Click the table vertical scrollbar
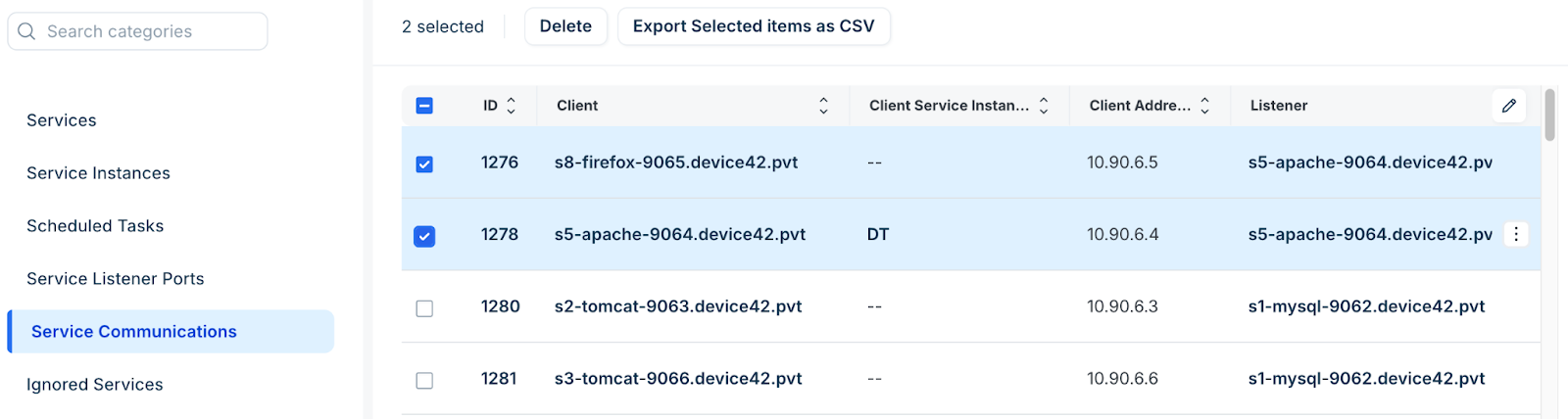 [x=1549, y=116]
